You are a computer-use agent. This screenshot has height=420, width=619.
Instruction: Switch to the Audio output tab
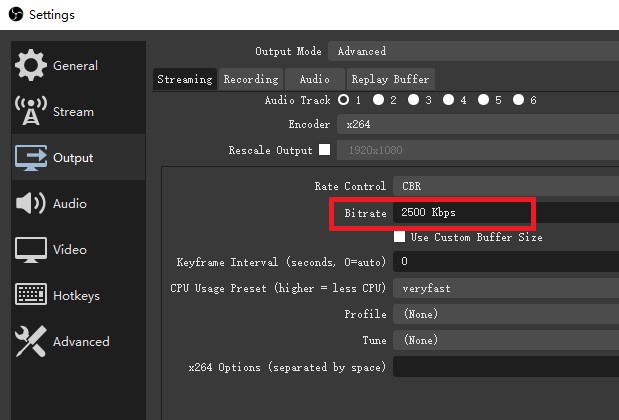coord(315,79)
